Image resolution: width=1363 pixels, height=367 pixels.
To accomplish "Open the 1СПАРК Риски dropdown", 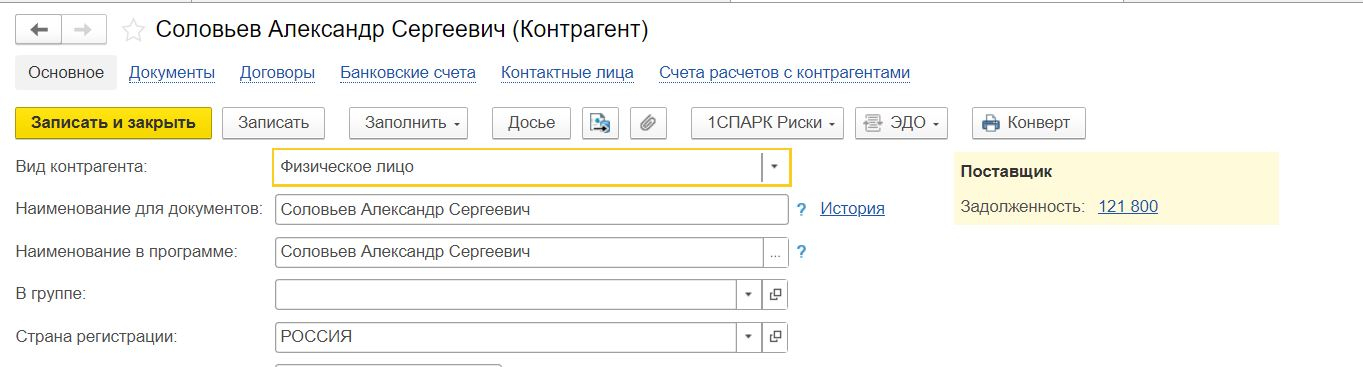I will [x=768, y=123].
